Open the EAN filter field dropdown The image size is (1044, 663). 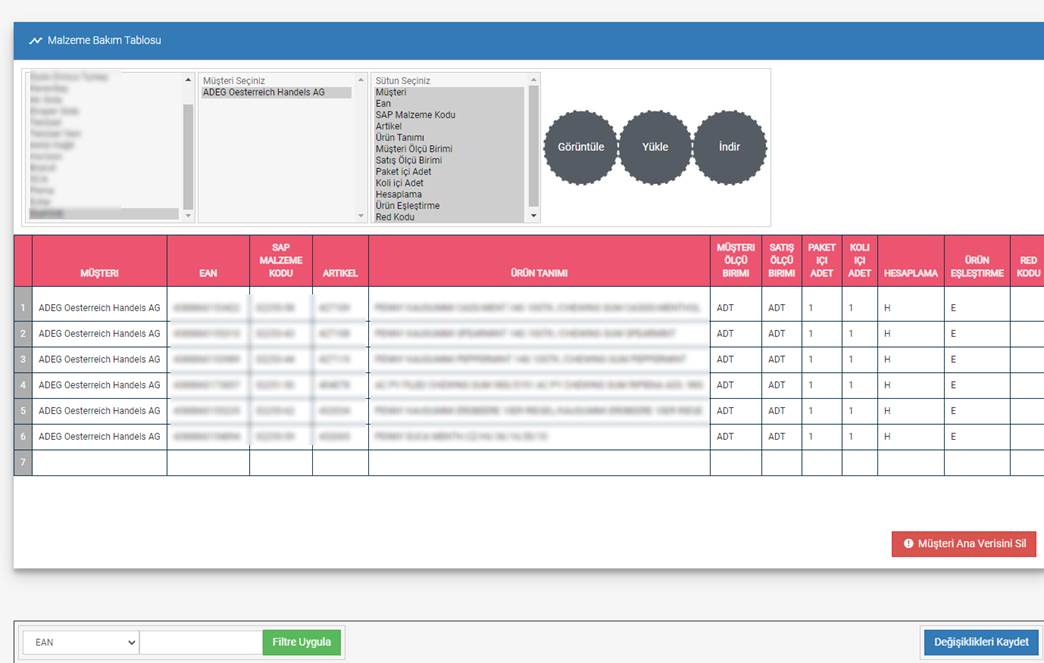[x=81, y=642]
